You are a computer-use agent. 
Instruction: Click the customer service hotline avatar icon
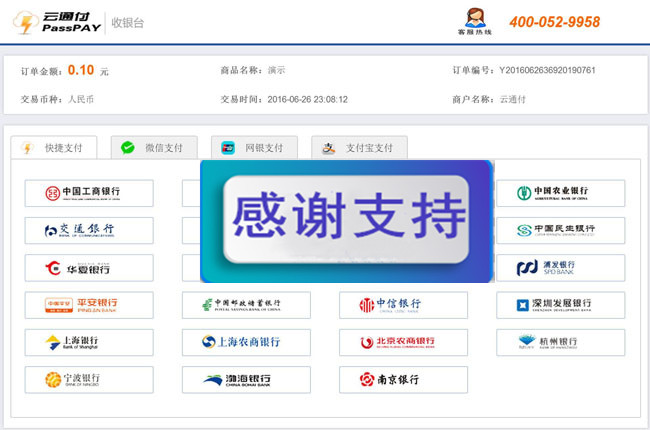pyautogui.click(x=475, y=18)
